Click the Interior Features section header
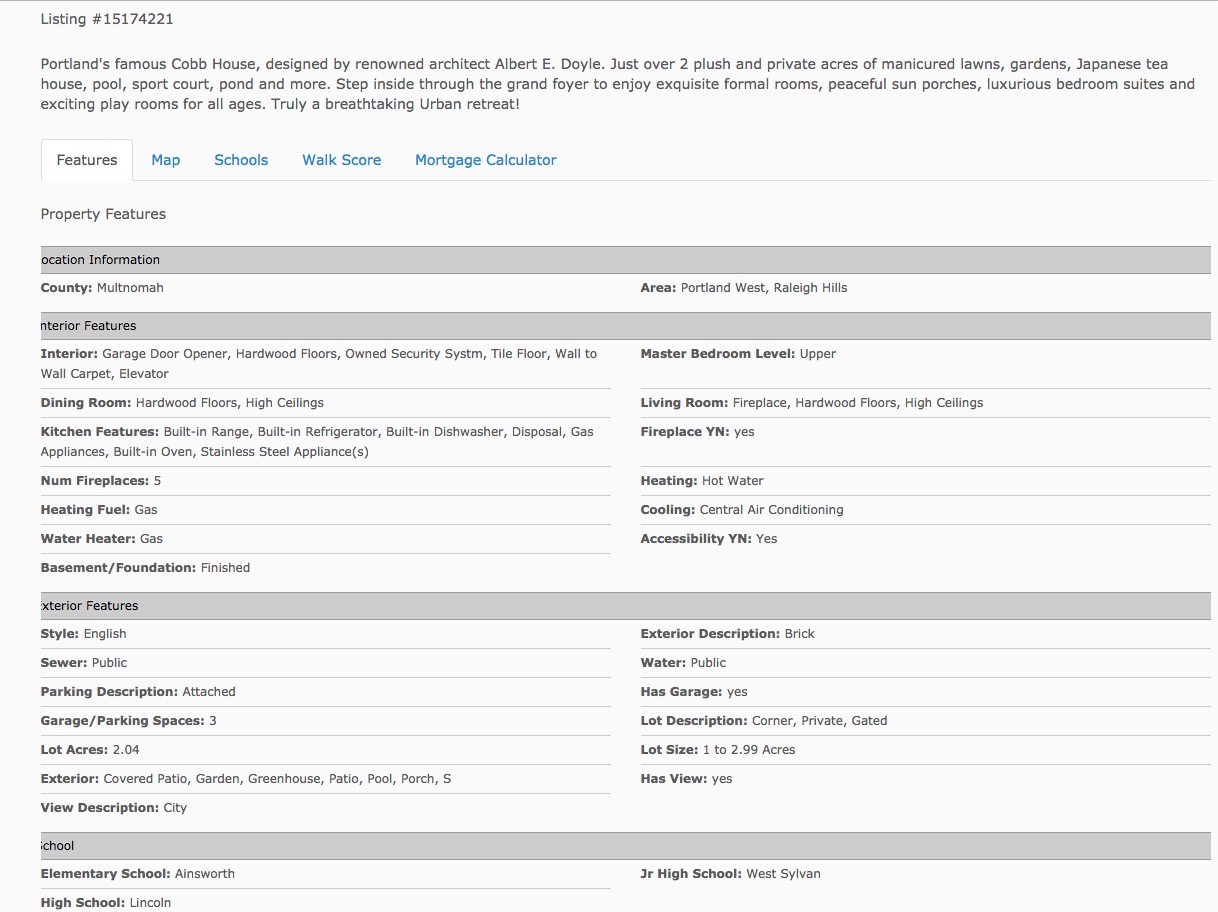This screenshot has height=912, width=1218. click(88, 326)
